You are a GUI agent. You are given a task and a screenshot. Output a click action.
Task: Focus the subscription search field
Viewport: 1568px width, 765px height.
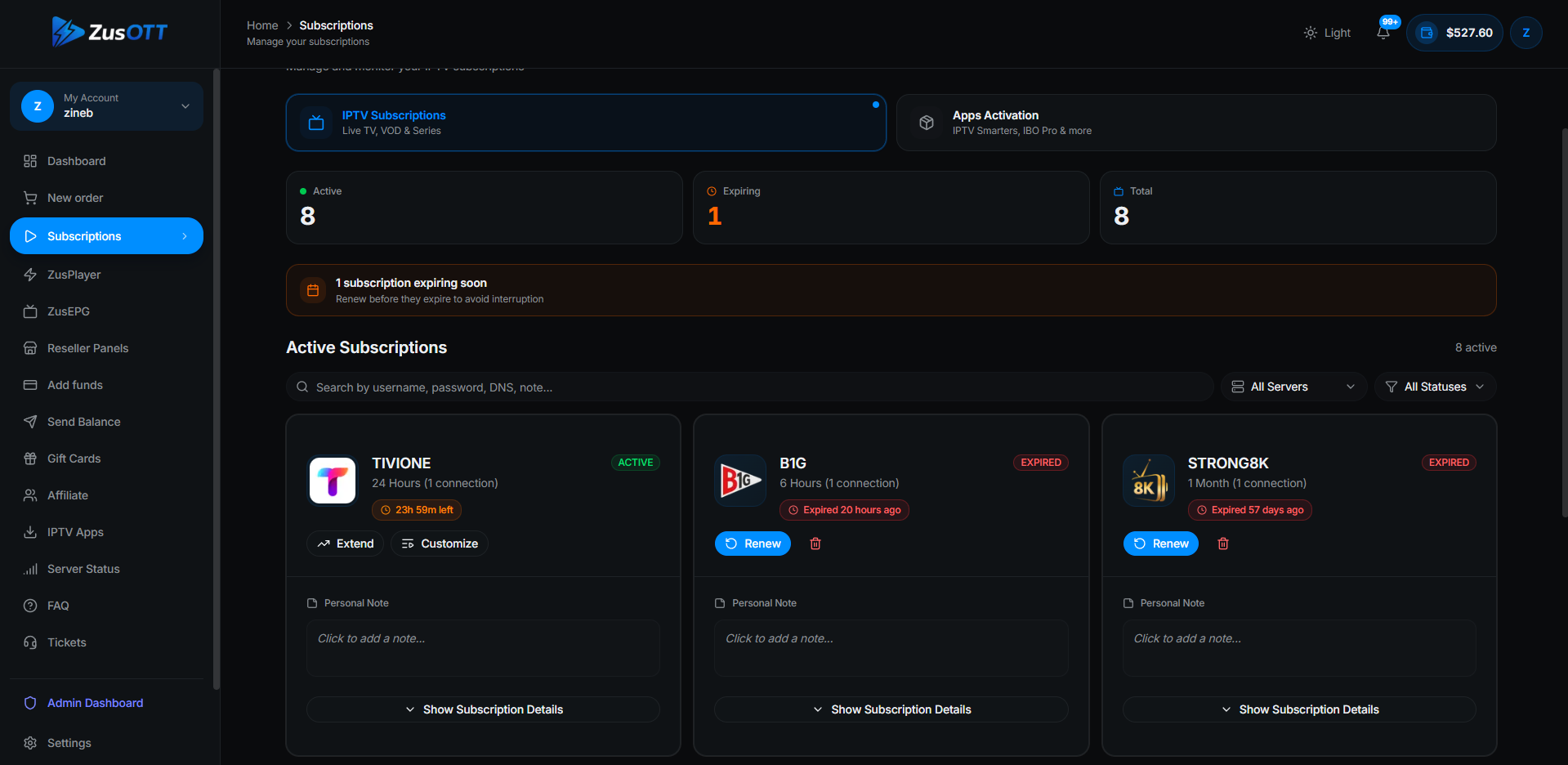tap(749, 387)
